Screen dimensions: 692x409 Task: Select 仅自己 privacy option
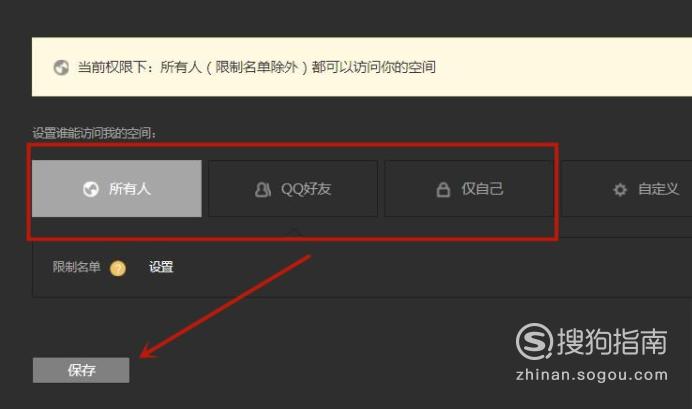coord(469,188)
